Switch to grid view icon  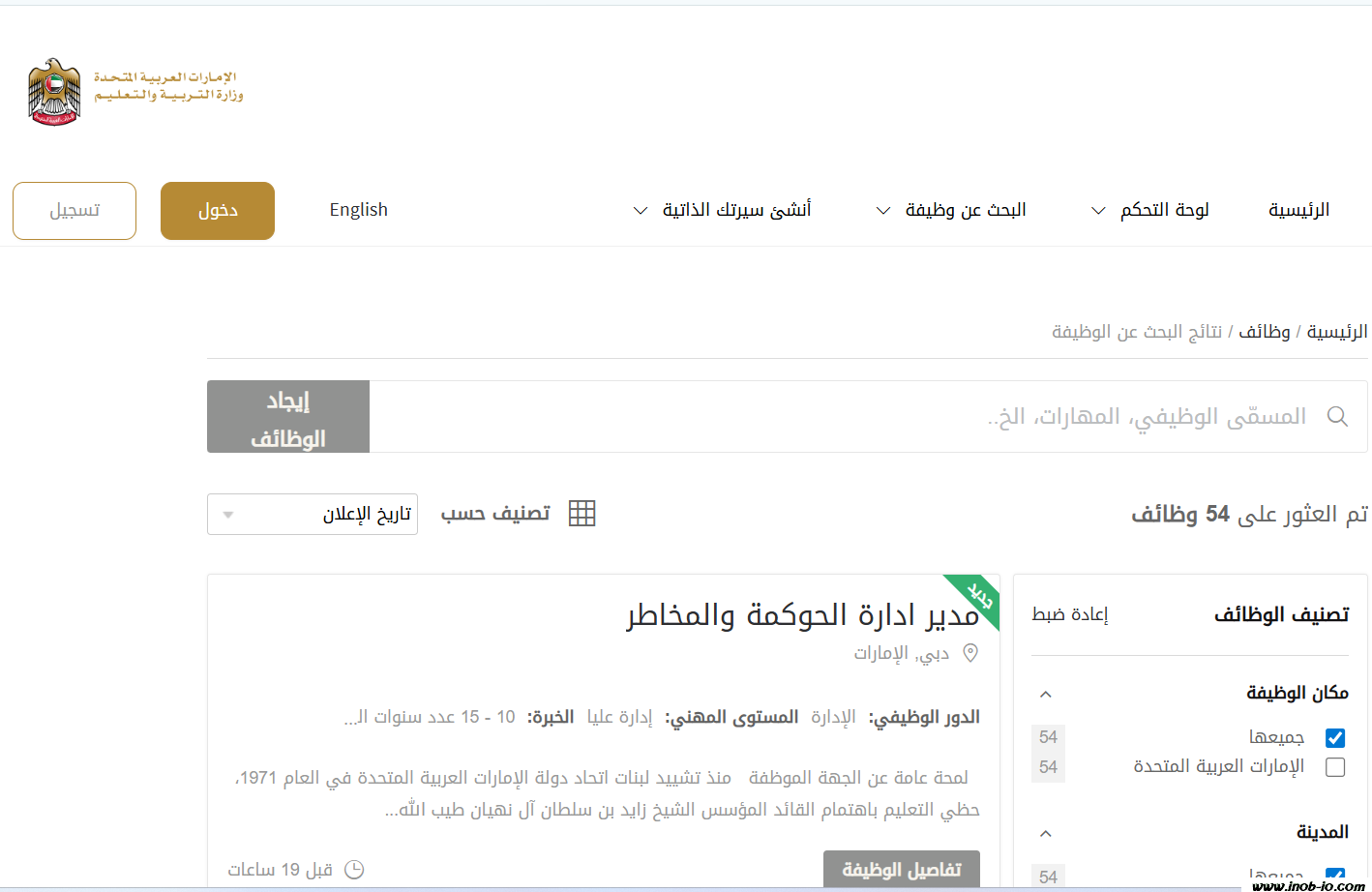coord(582,514)
